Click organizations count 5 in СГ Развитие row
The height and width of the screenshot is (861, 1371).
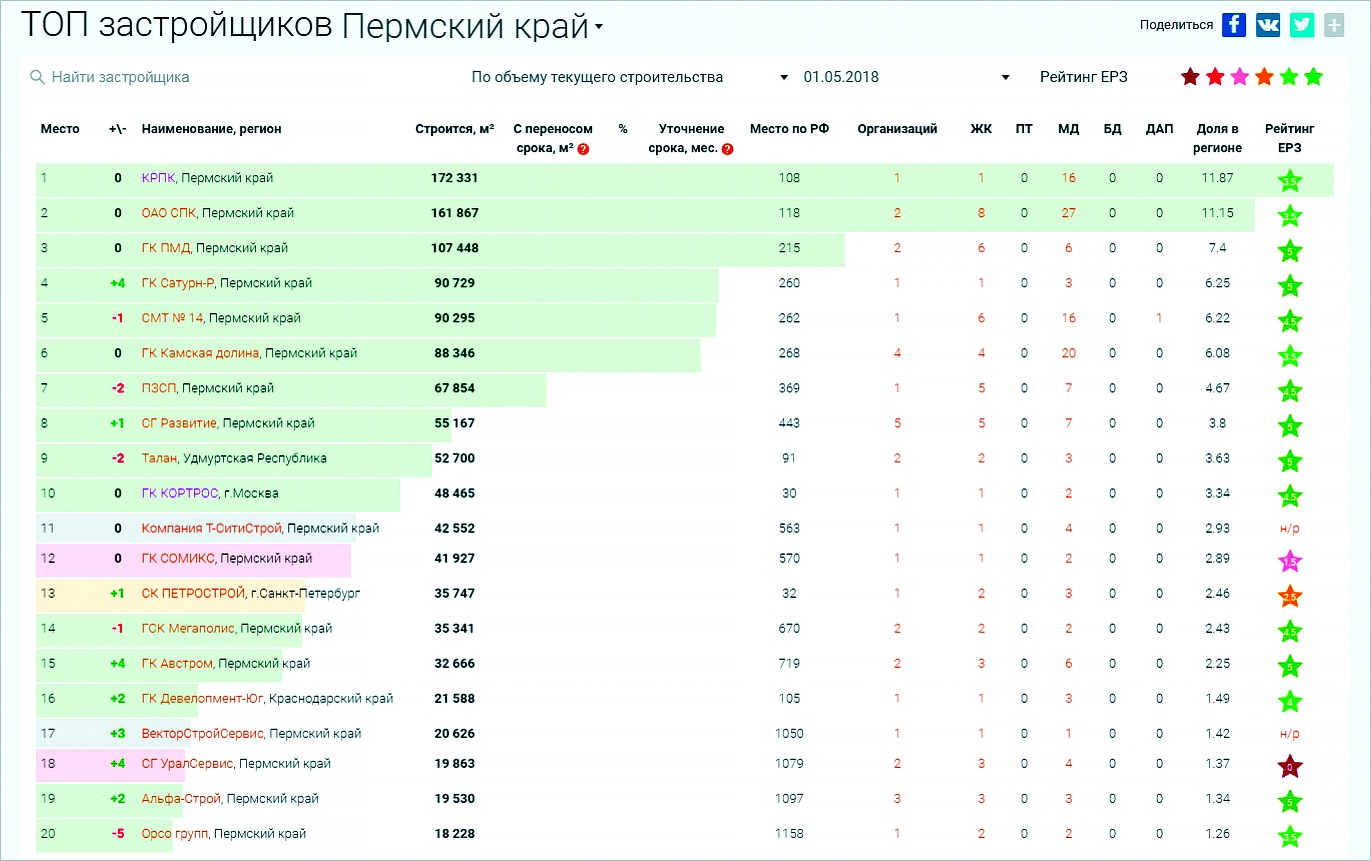click(x=897, y=423)
